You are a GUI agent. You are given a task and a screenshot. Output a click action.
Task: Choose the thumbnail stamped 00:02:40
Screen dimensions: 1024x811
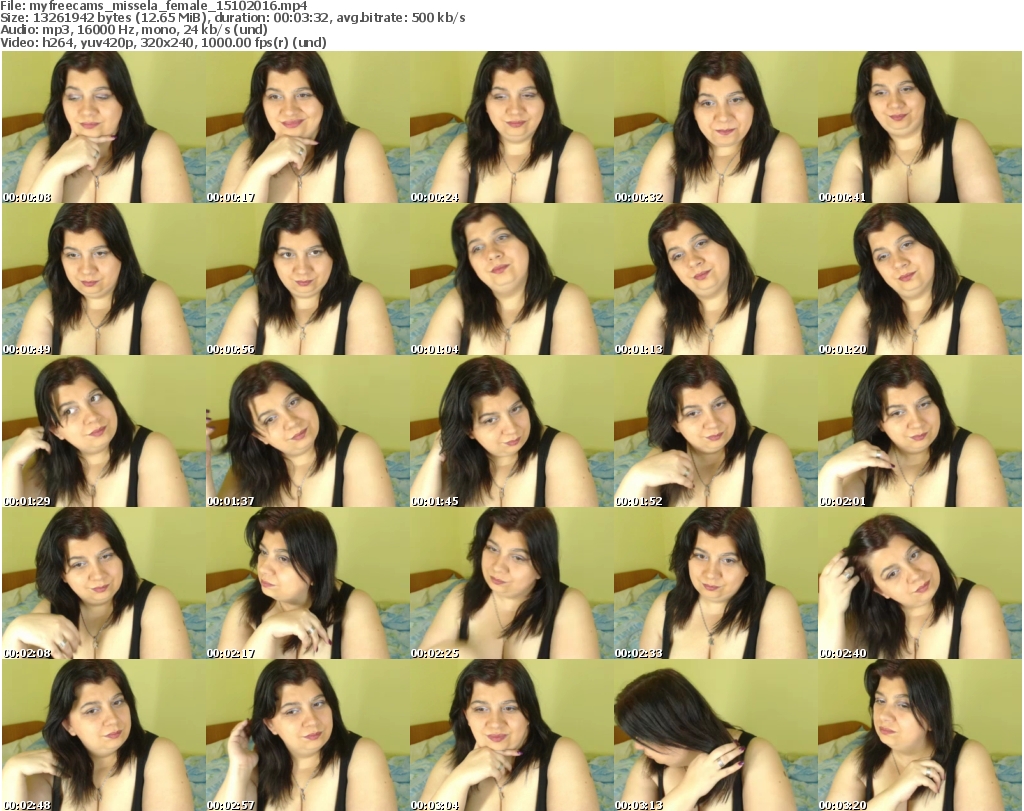click(x=920, y=583)
